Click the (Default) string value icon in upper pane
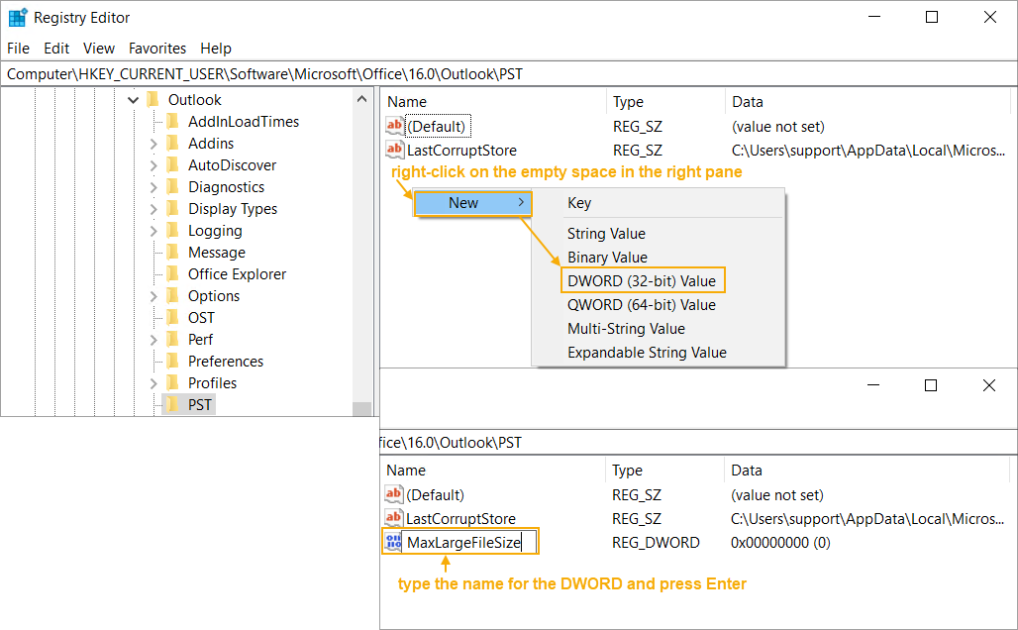Viewport: 1018px width, 630px height. tap(394, 125)
